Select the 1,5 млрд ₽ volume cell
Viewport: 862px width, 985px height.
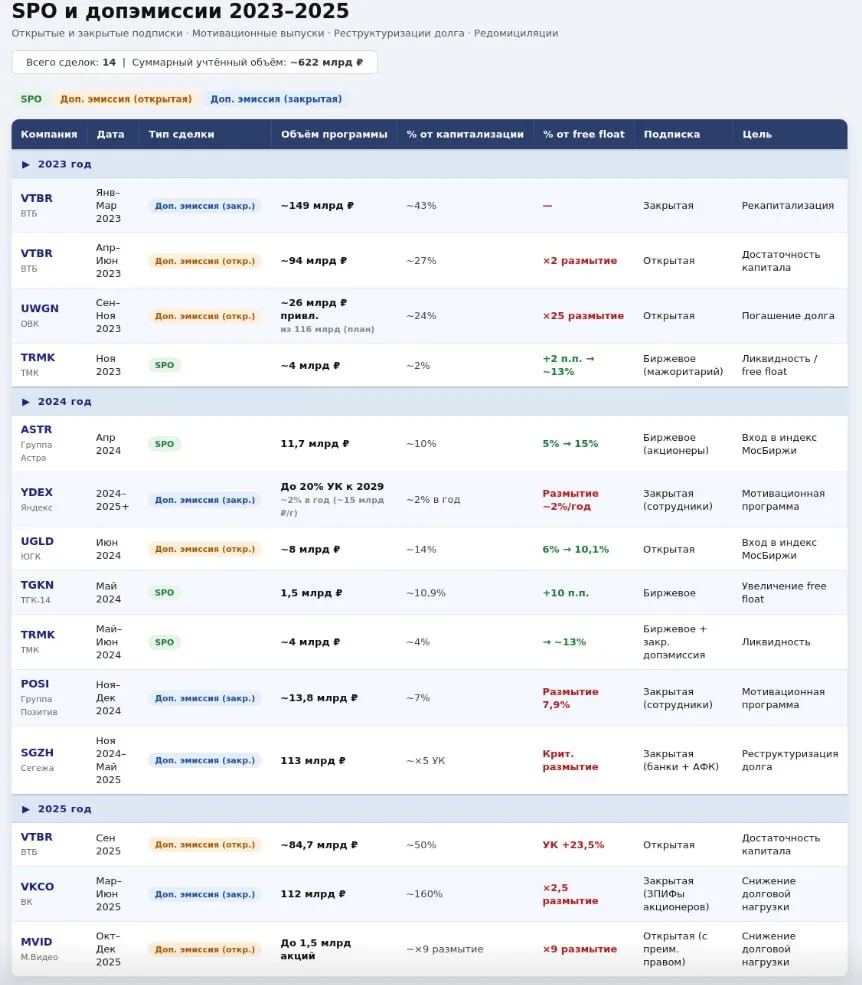click(x=311, y=592)
